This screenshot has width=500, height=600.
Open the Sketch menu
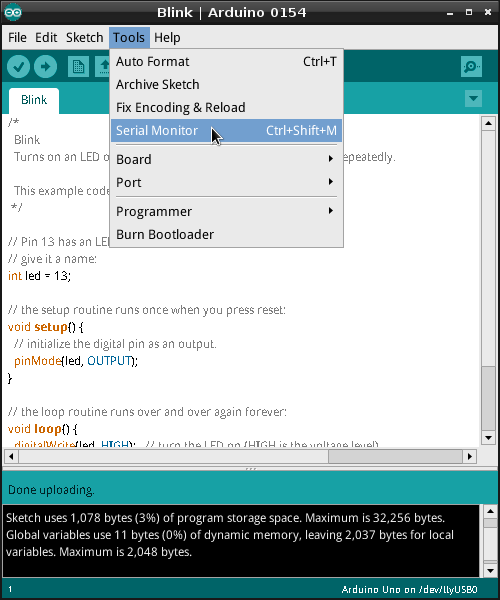tap(85, 38)
